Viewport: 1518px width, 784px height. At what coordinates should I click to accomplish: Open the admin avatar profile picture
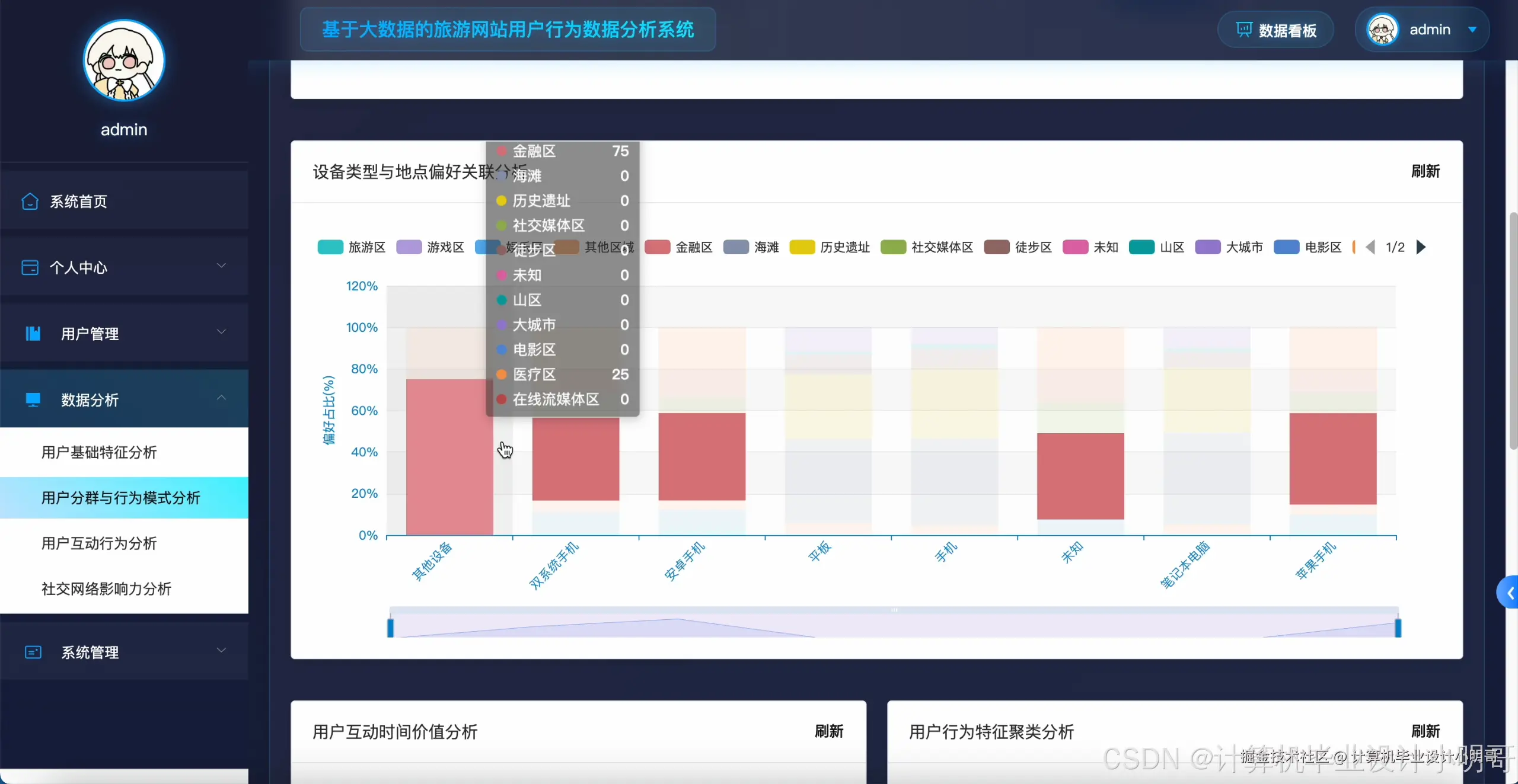[x=1383, y=28]
